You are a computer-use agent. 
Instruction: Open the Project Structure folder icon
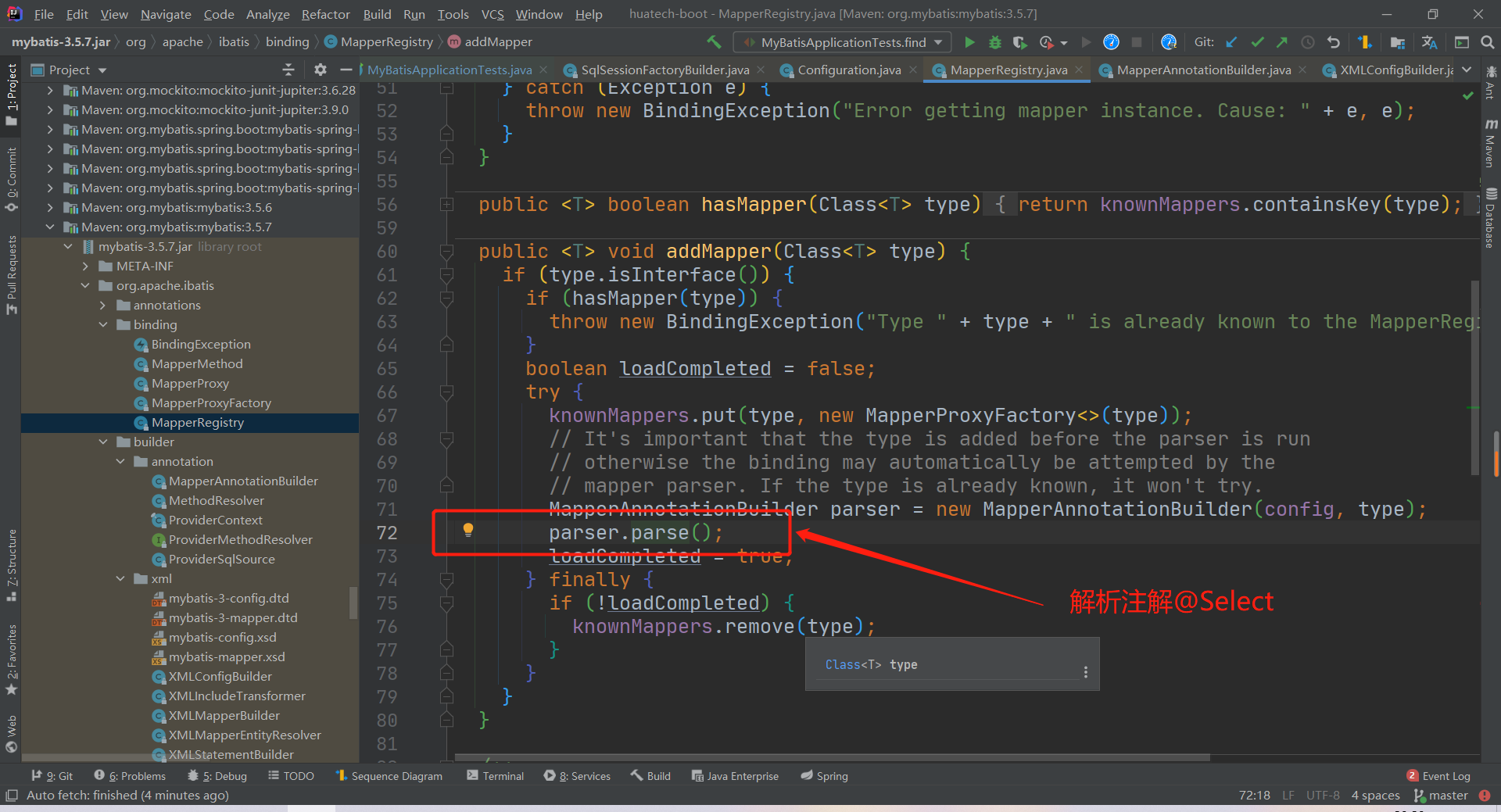tap(1398, 42)
